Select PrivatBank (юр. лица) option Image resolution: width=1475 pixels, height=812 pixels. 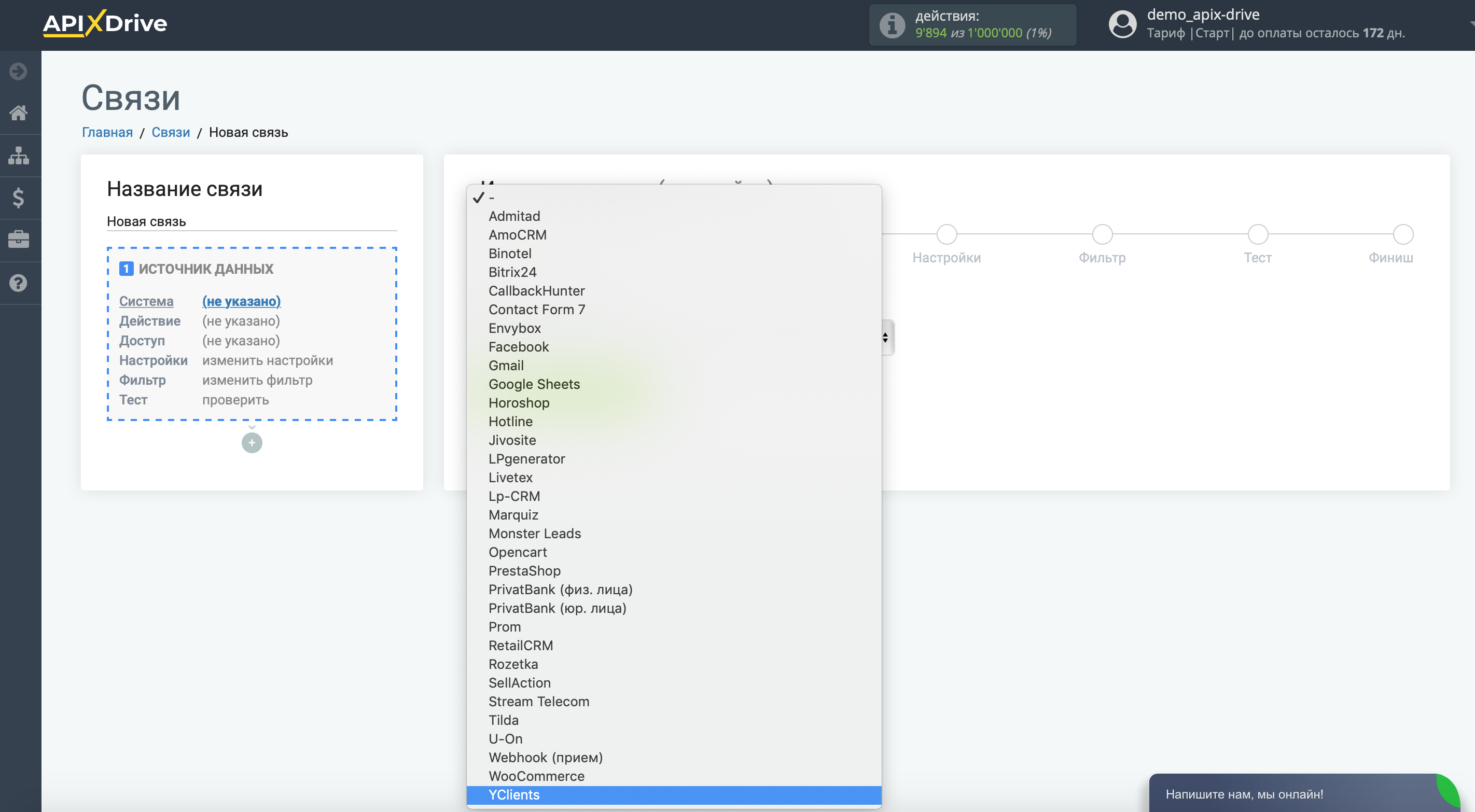[674, 609]
